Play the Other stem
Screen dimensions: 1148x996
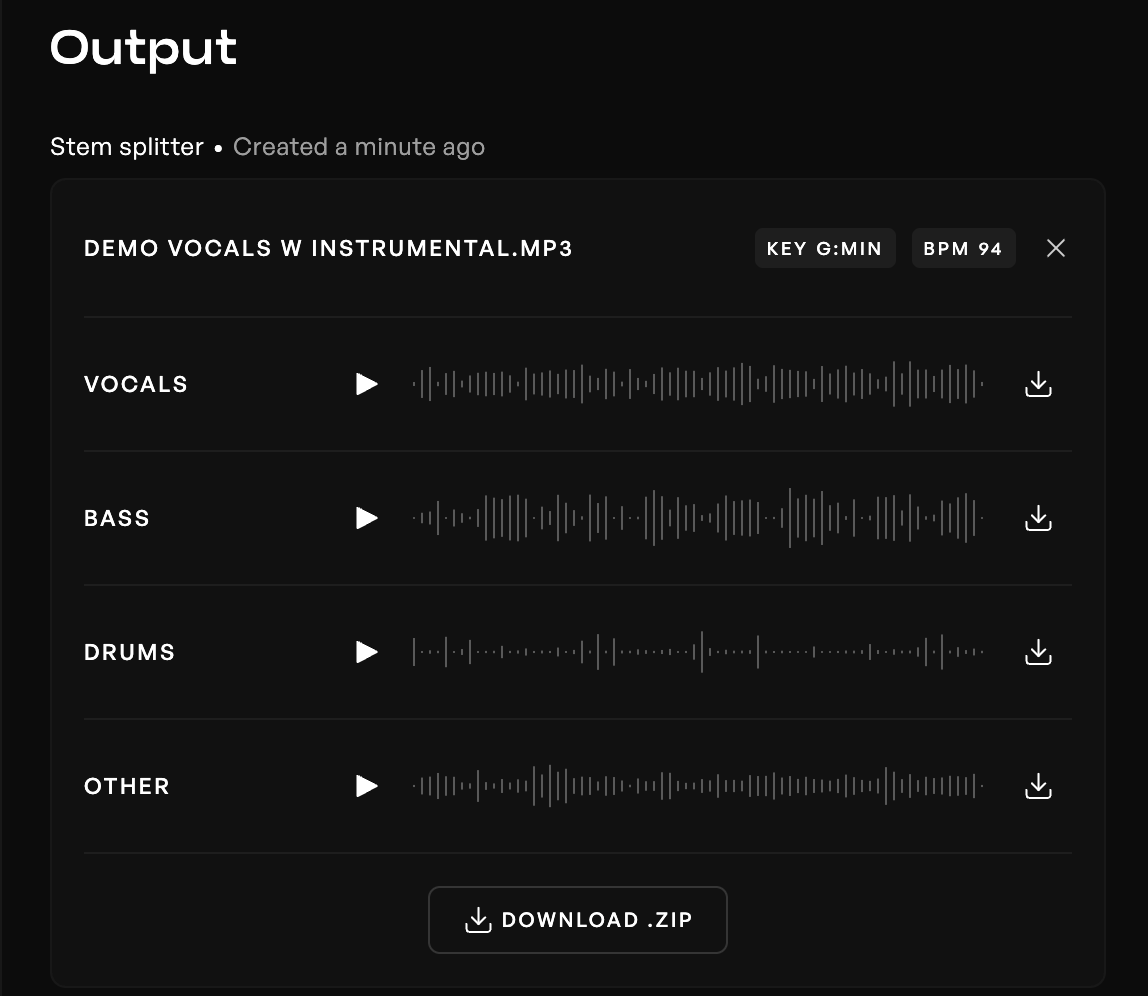(x=366, y=786)
